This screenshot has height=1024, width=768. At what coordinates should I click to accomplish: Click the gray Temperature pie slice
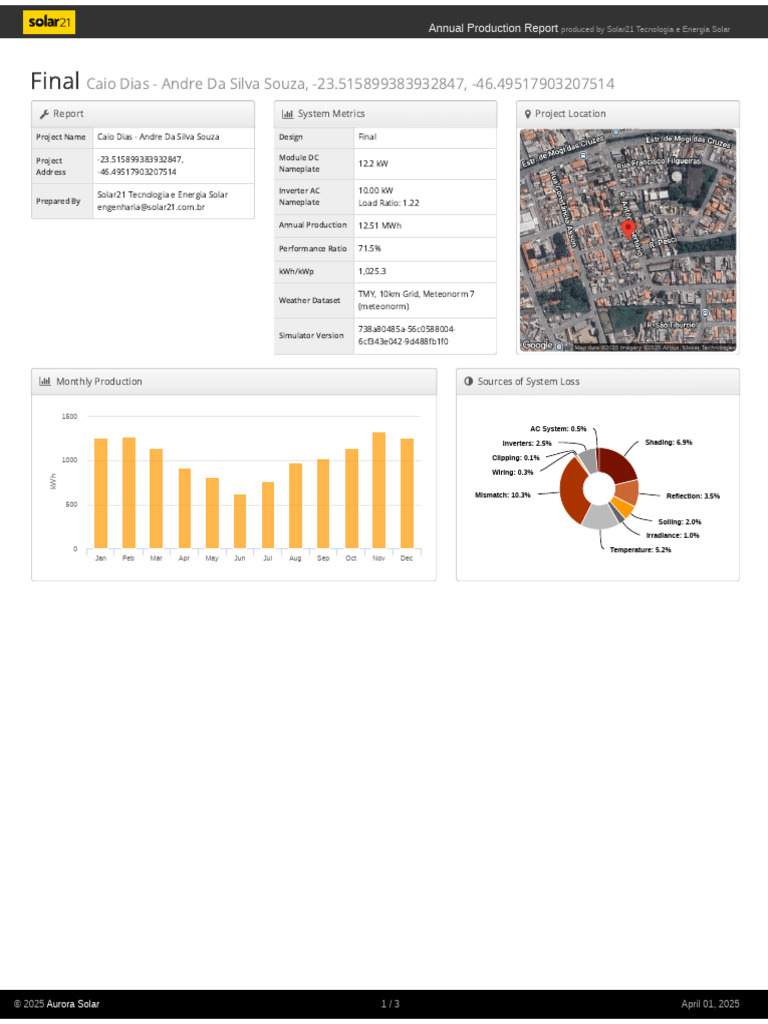pos(600,518)
